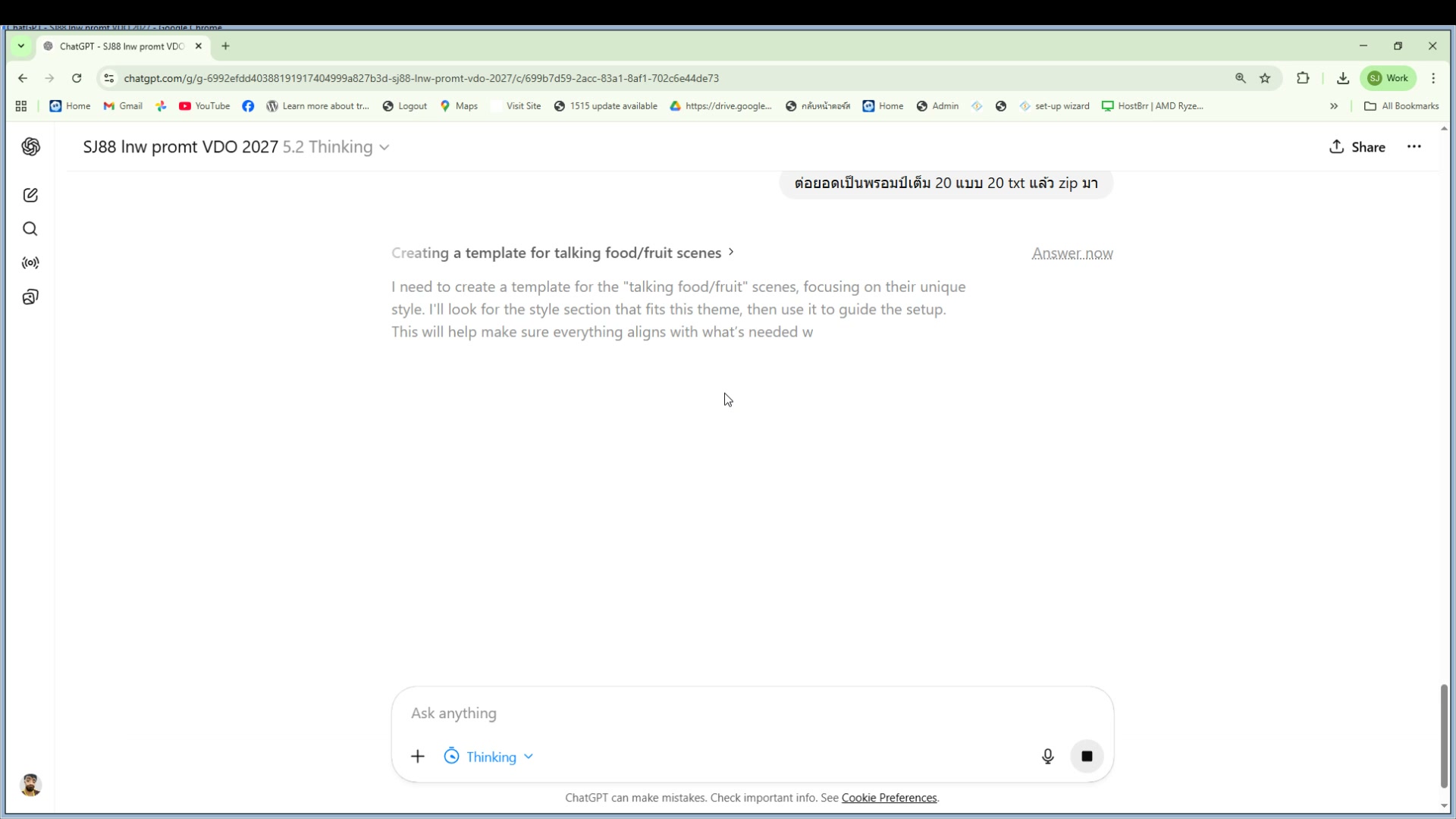Open the Cookie Preferences link
Image resolution: width=1456 pixels, height=819 pixels.
(x=889, y=798)
